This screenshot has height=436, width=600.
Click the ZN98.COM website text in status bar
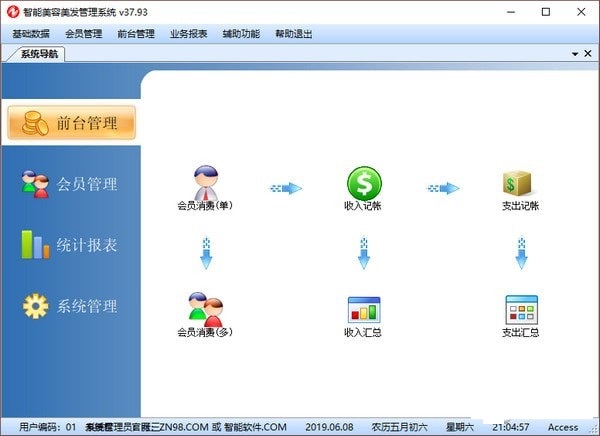[182, 427]
